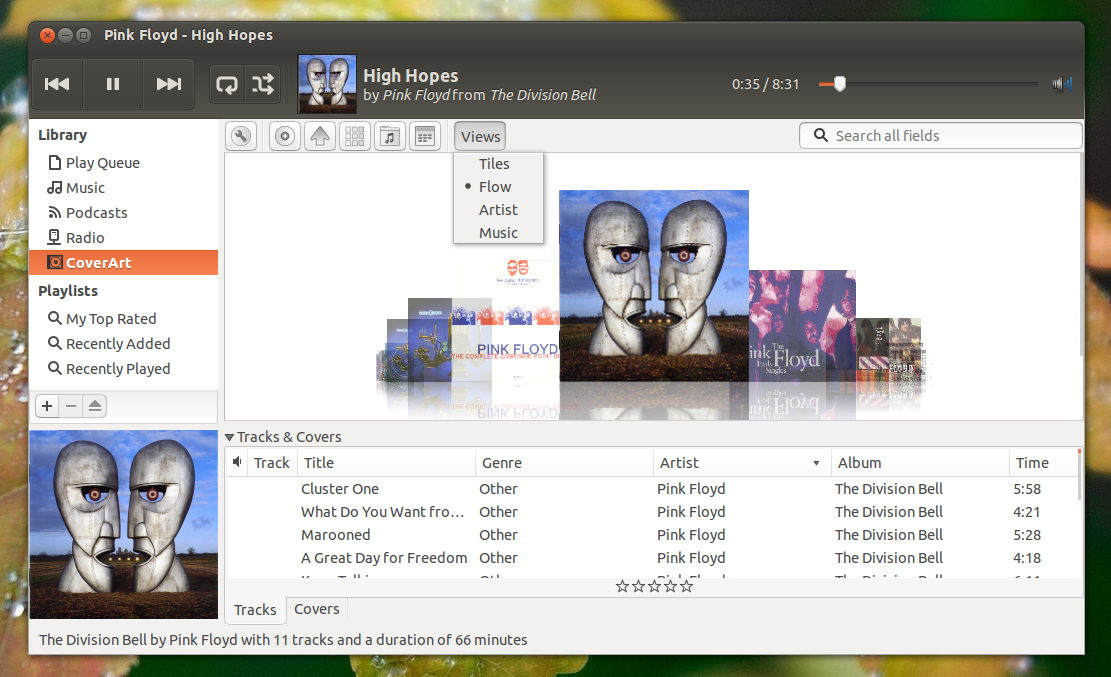Click the remove playlist minus button
This screenshot has width=1111, height=677.
point(71,406)
